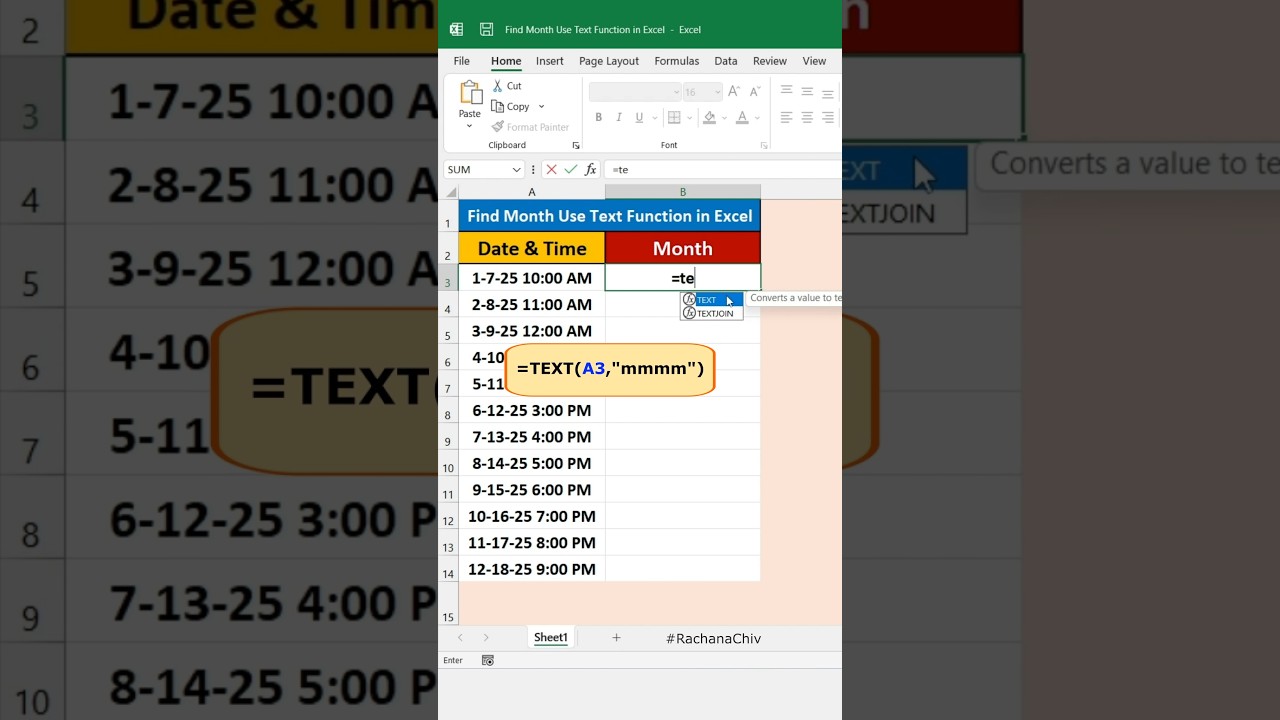Switch to the Review tab
Image resolution: width=1280 pixels, height=720 pixels.
[x=770, y=61]
